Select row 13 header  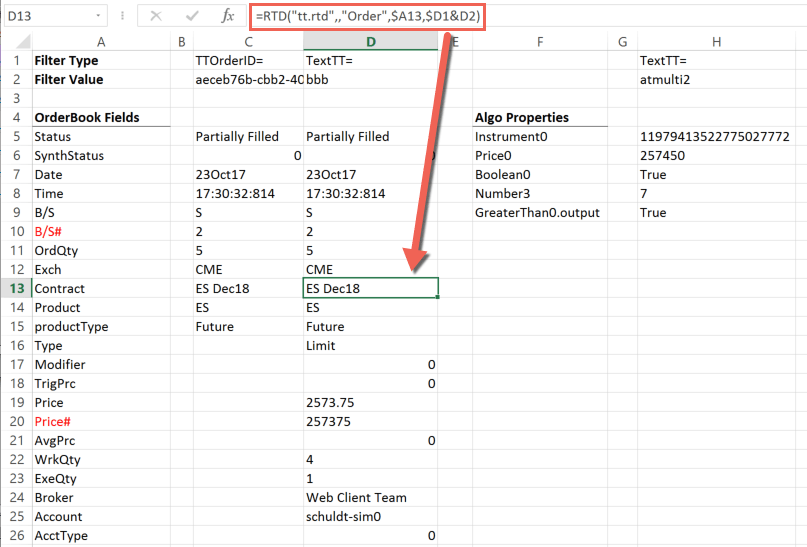coord(16,288)
